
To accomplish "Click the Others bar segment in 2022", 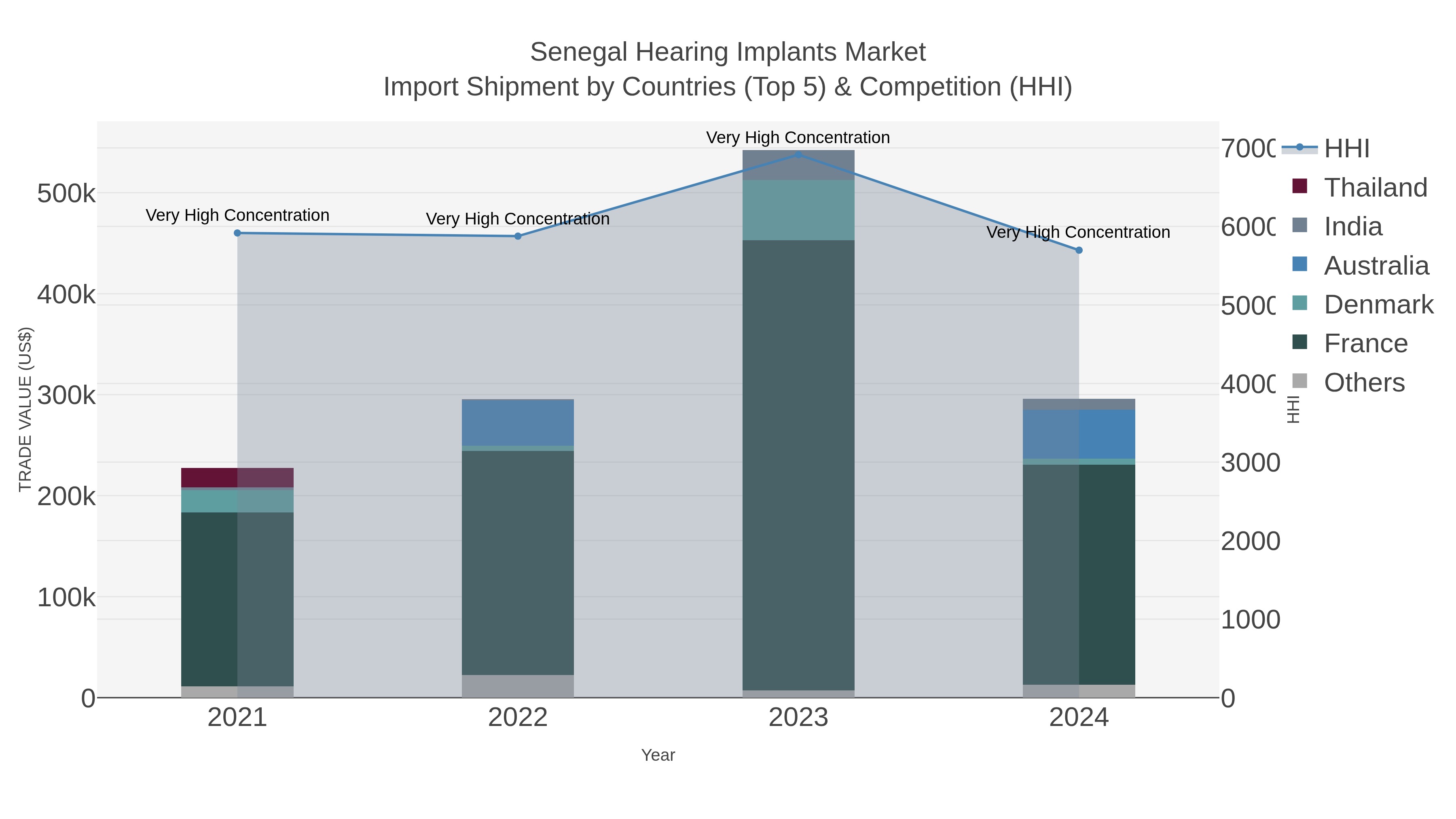I will [518, 686].
